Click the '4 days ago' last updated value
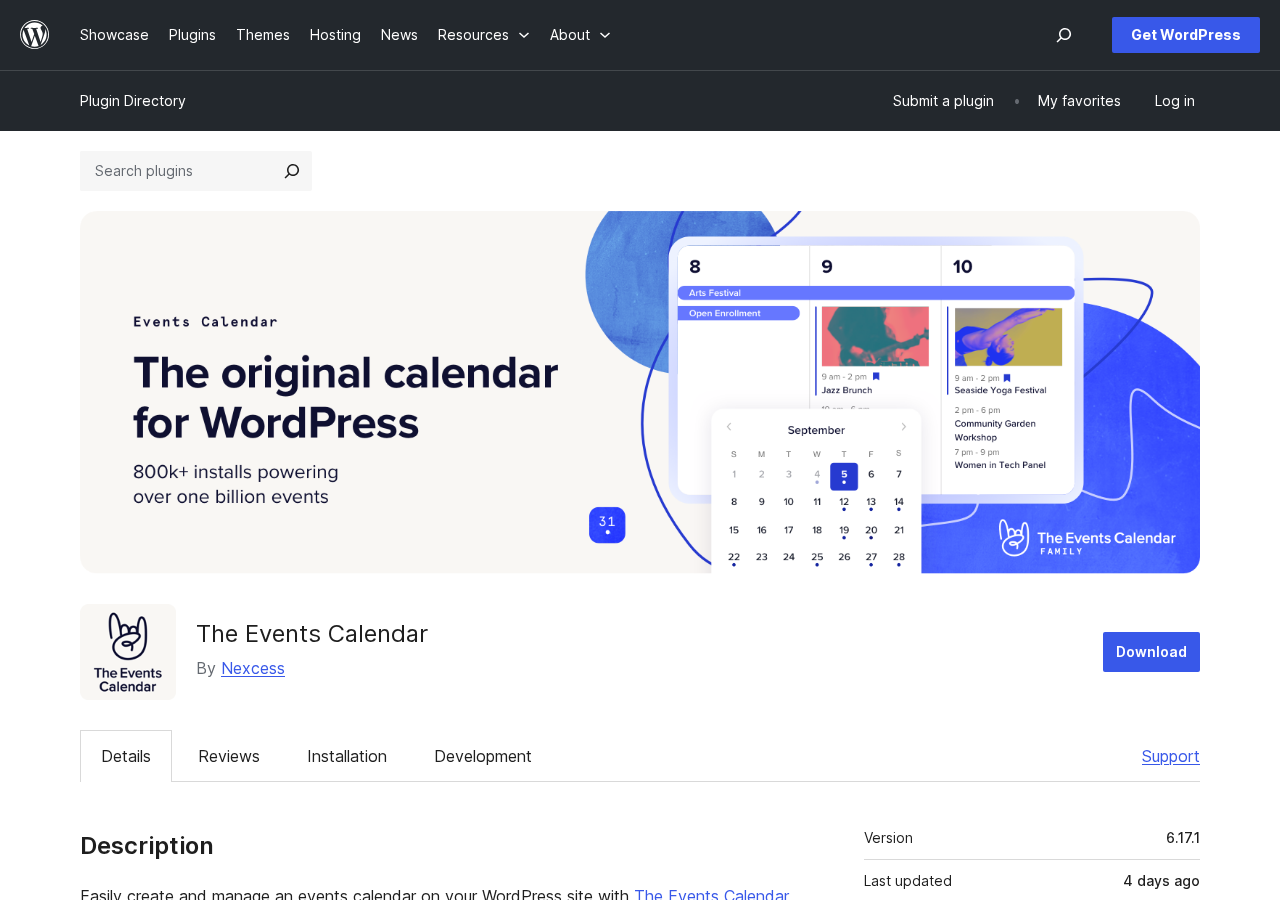1280x900 pixels. tap(1161, 881)
